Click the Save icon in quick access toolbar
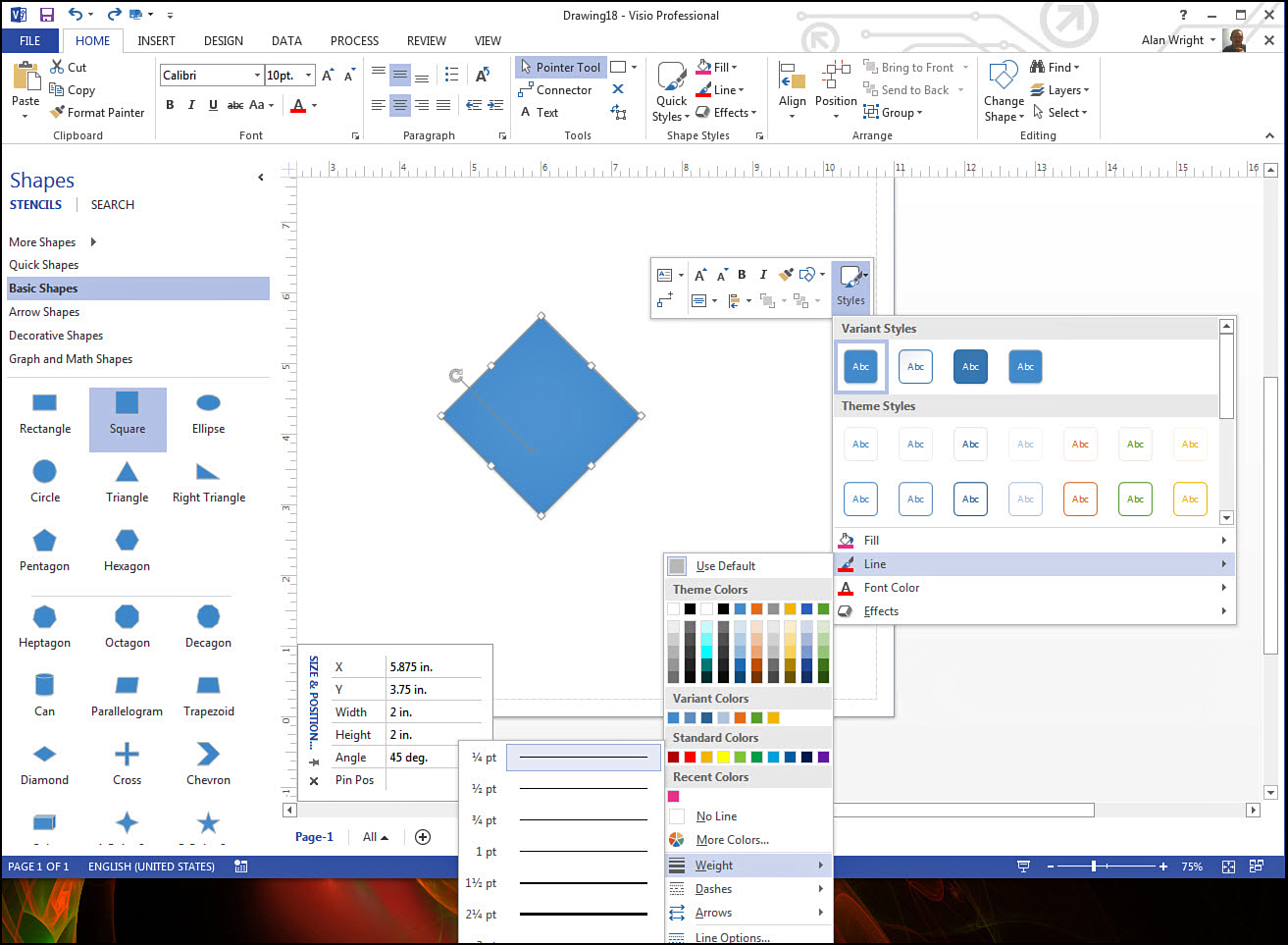Viewport: 1288px width, 945px height. pyautogui.click(x=46, y=15)
